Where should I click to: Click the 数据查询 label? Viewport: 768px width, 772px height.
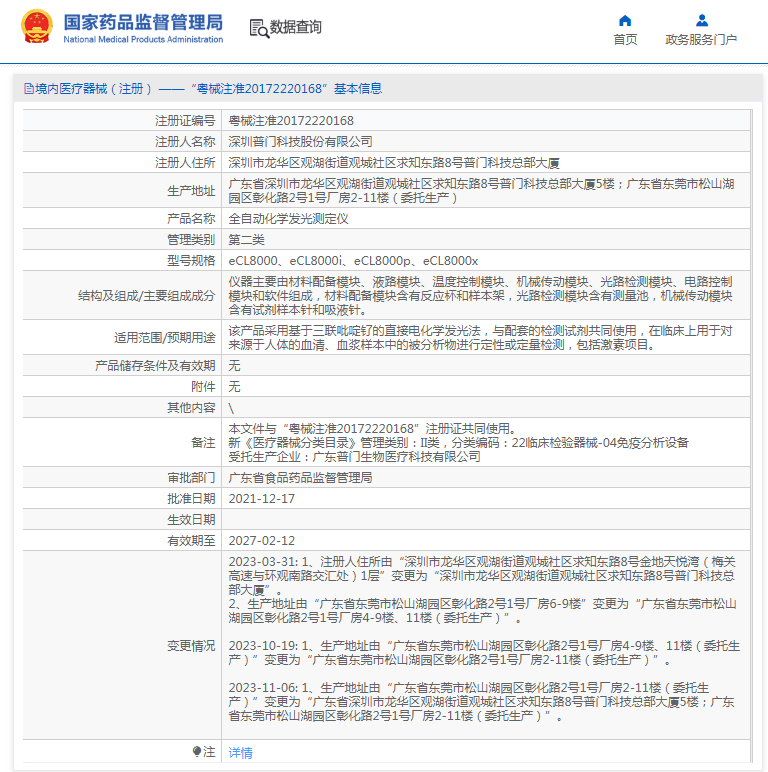[x=295, y=27]
